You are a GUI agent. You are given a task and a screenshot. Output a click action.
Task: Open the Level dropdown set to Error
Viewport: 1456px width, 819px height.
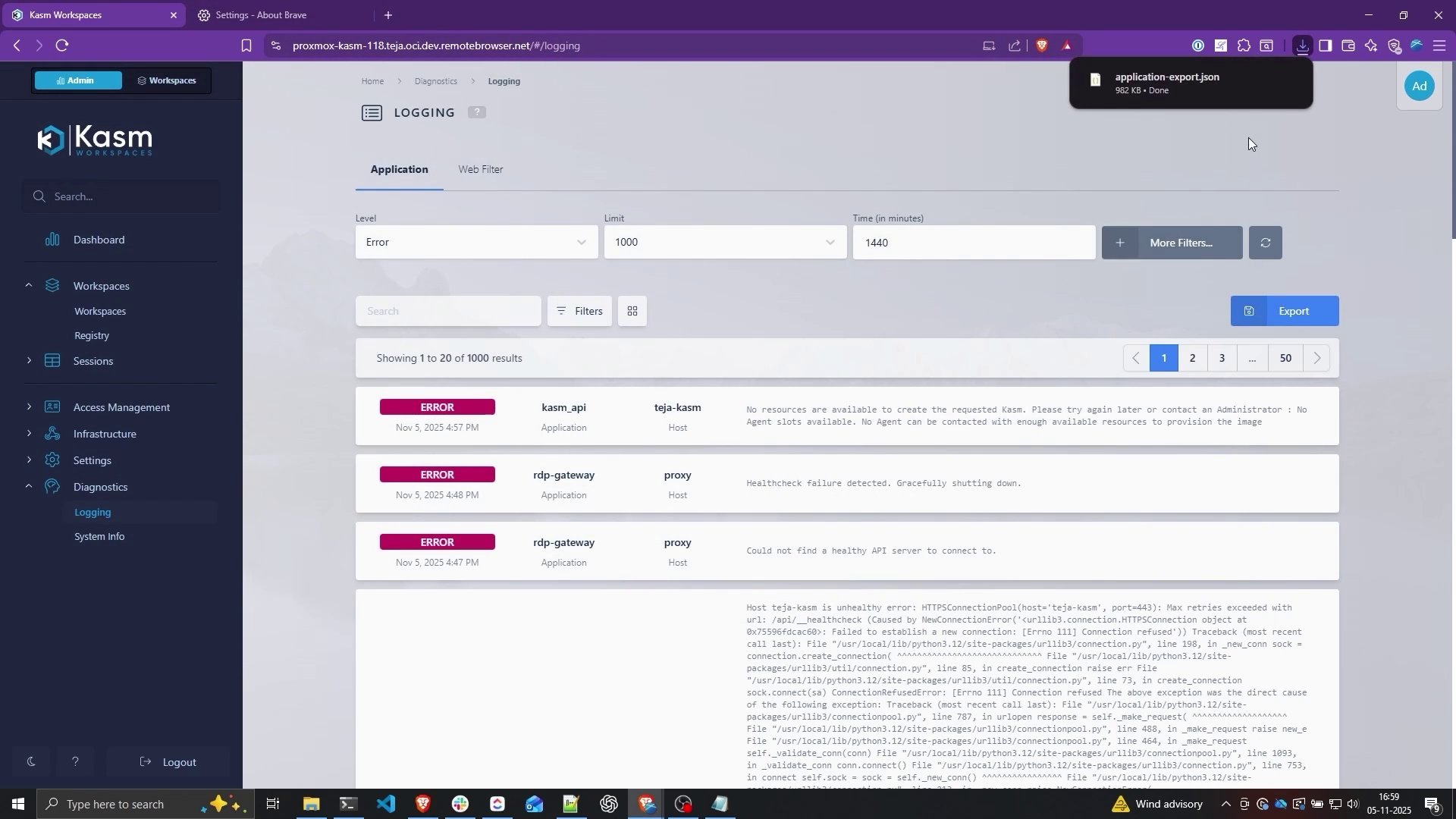(475, 243)
